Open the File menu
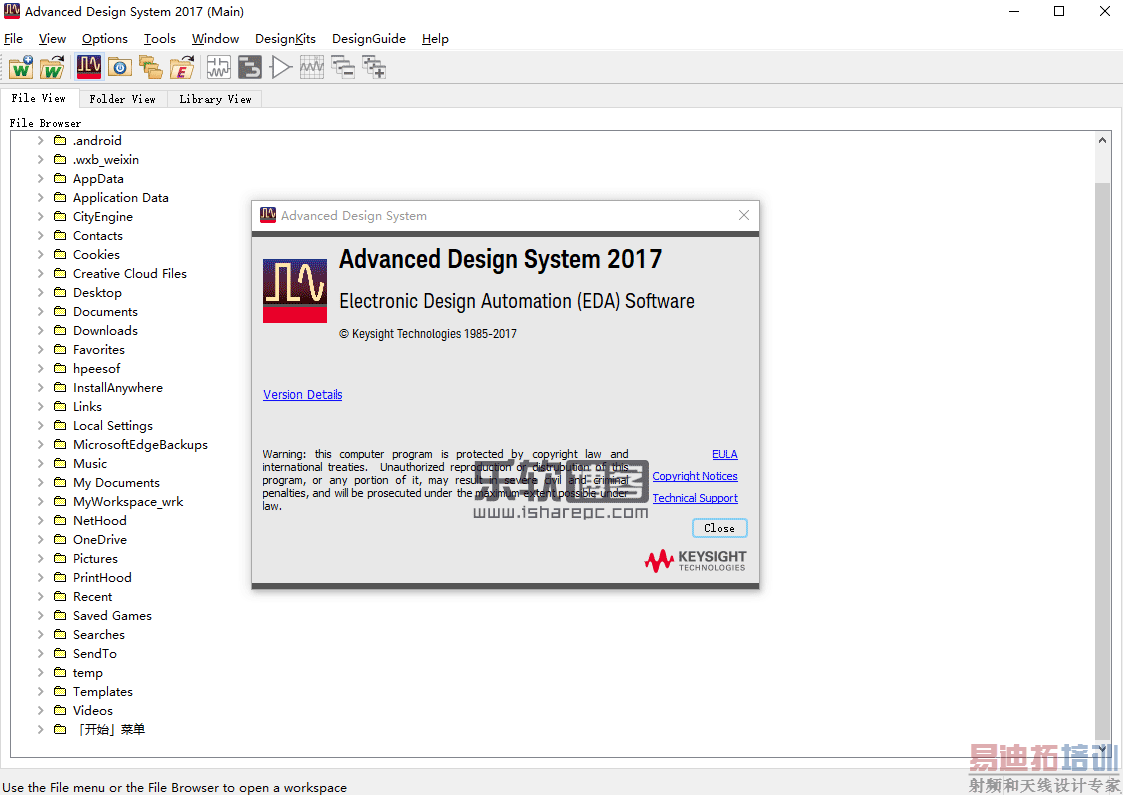The image size is (1123, 795). [x=14, y=39]
